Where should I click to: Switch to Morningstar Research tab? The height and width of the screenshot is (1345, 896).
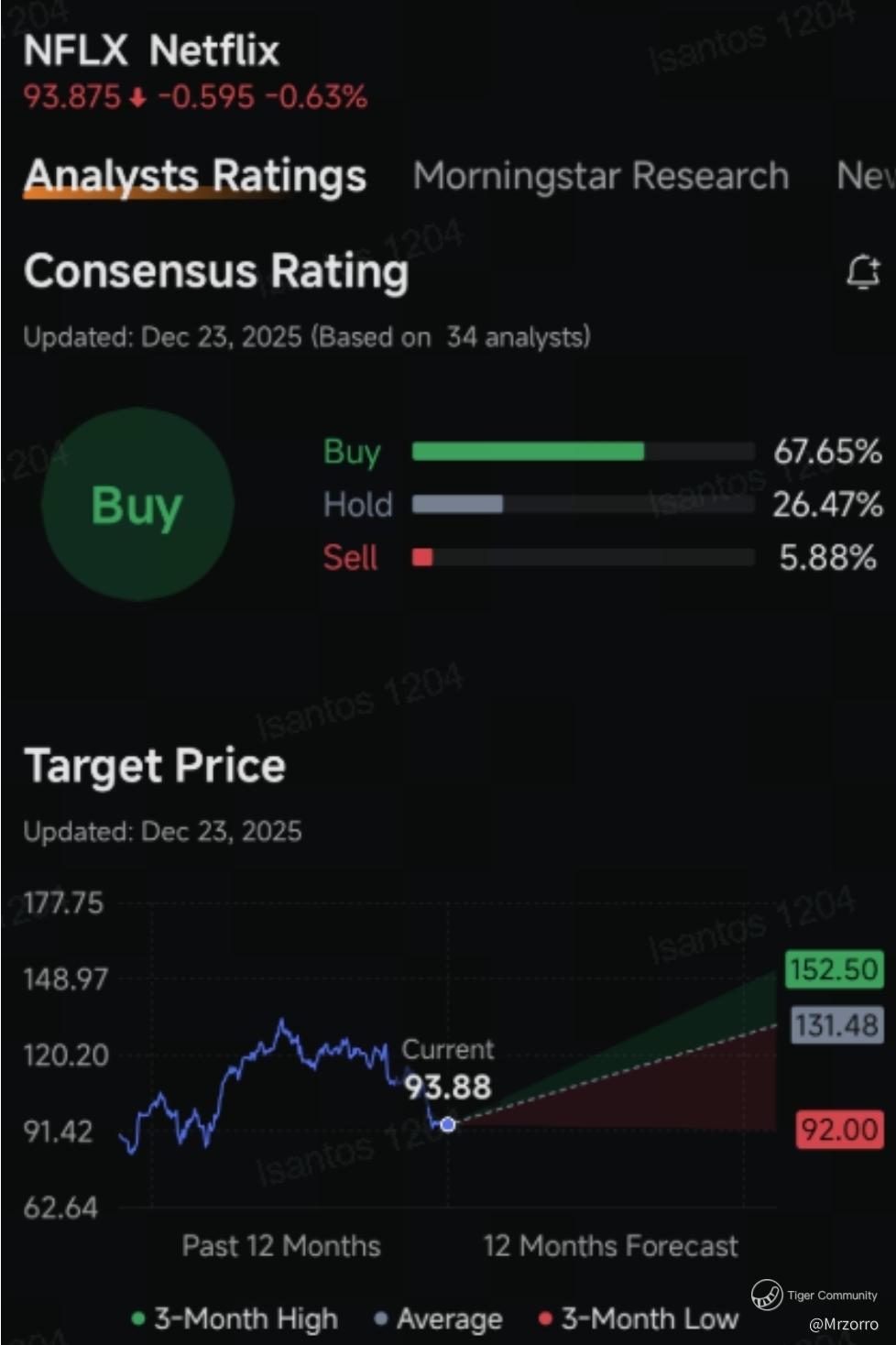600,175
